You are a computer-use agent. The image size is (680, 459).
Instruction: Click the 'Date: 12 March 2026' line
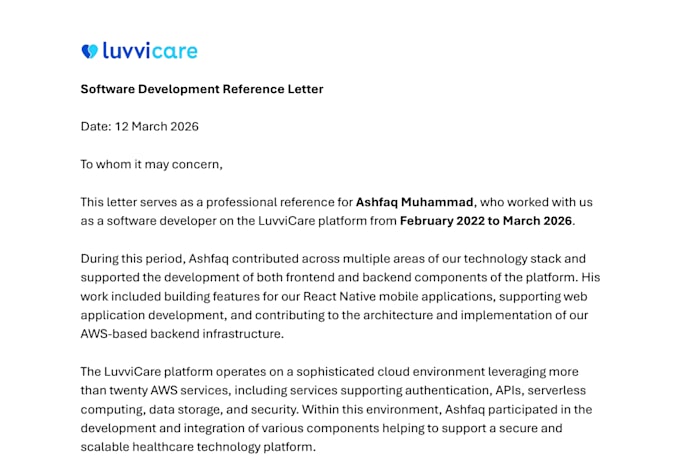tap(140, 126)
